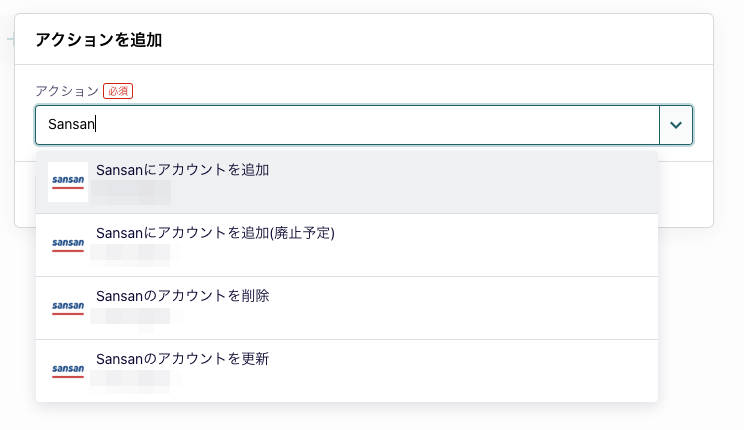Screen dimensions: 744x430
Task: Pick 'Sansanのアカウントを削除' from list
Action: pos(183,296)
